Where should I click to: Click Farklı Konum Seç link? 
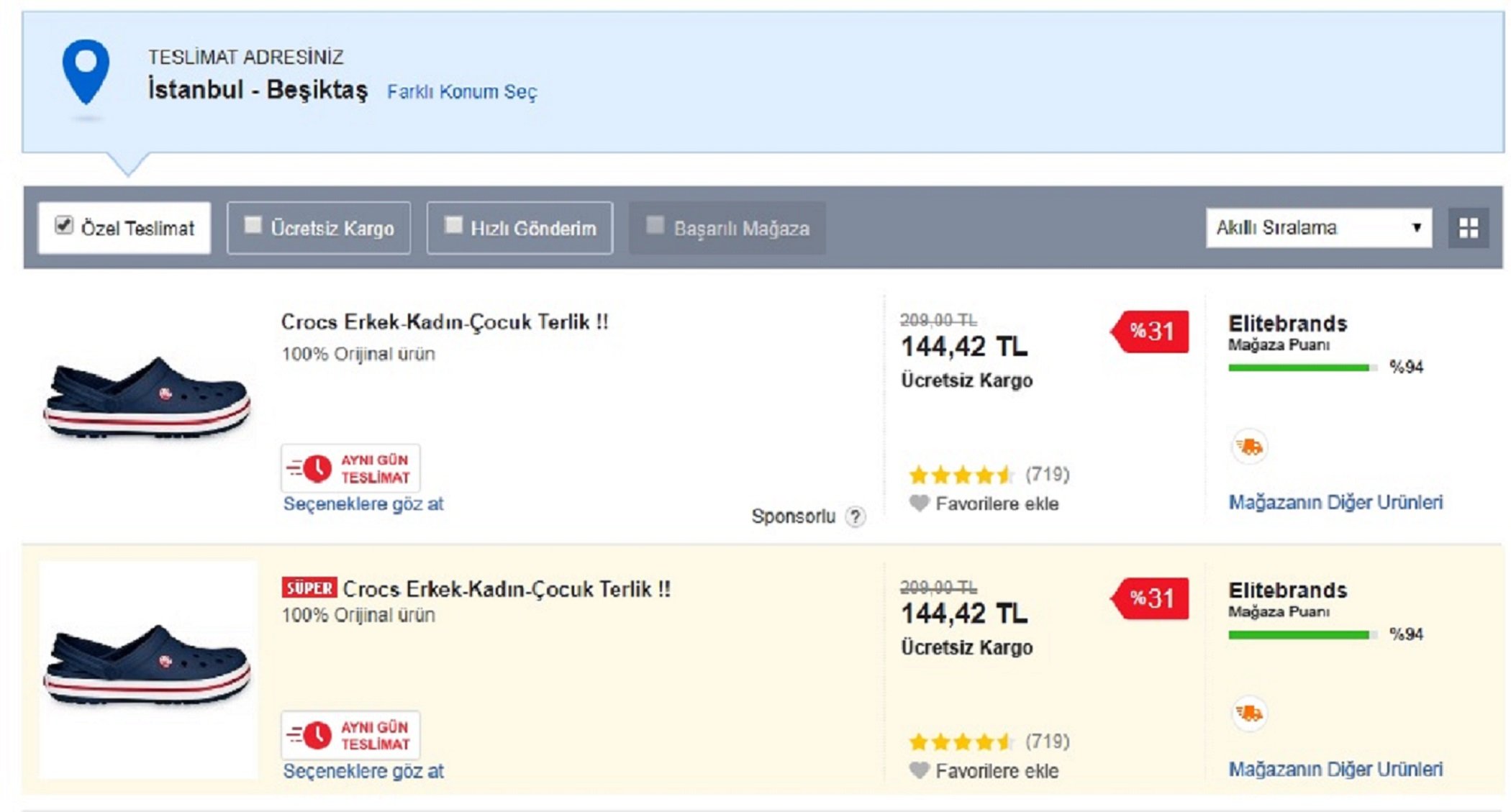click(x=462, y=92)
